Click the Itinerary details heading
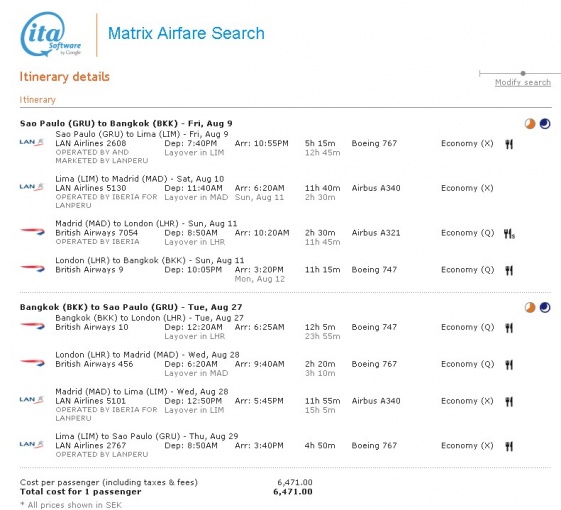The height and width of the screenshot is (510, 561). pos(64,77)
